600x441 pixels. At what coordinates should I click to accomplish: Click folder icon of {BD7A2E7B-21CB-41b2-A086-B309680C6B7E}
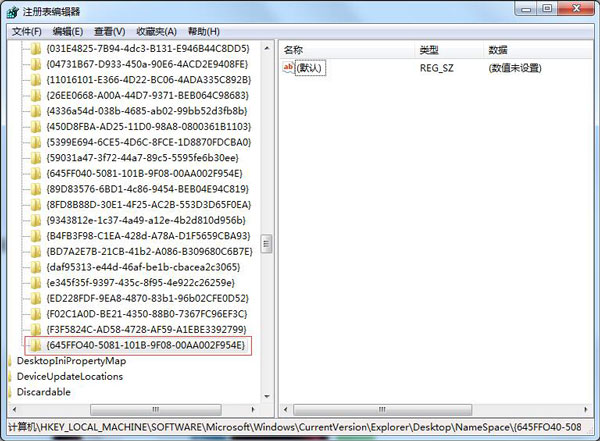click(x=36, y=252)
